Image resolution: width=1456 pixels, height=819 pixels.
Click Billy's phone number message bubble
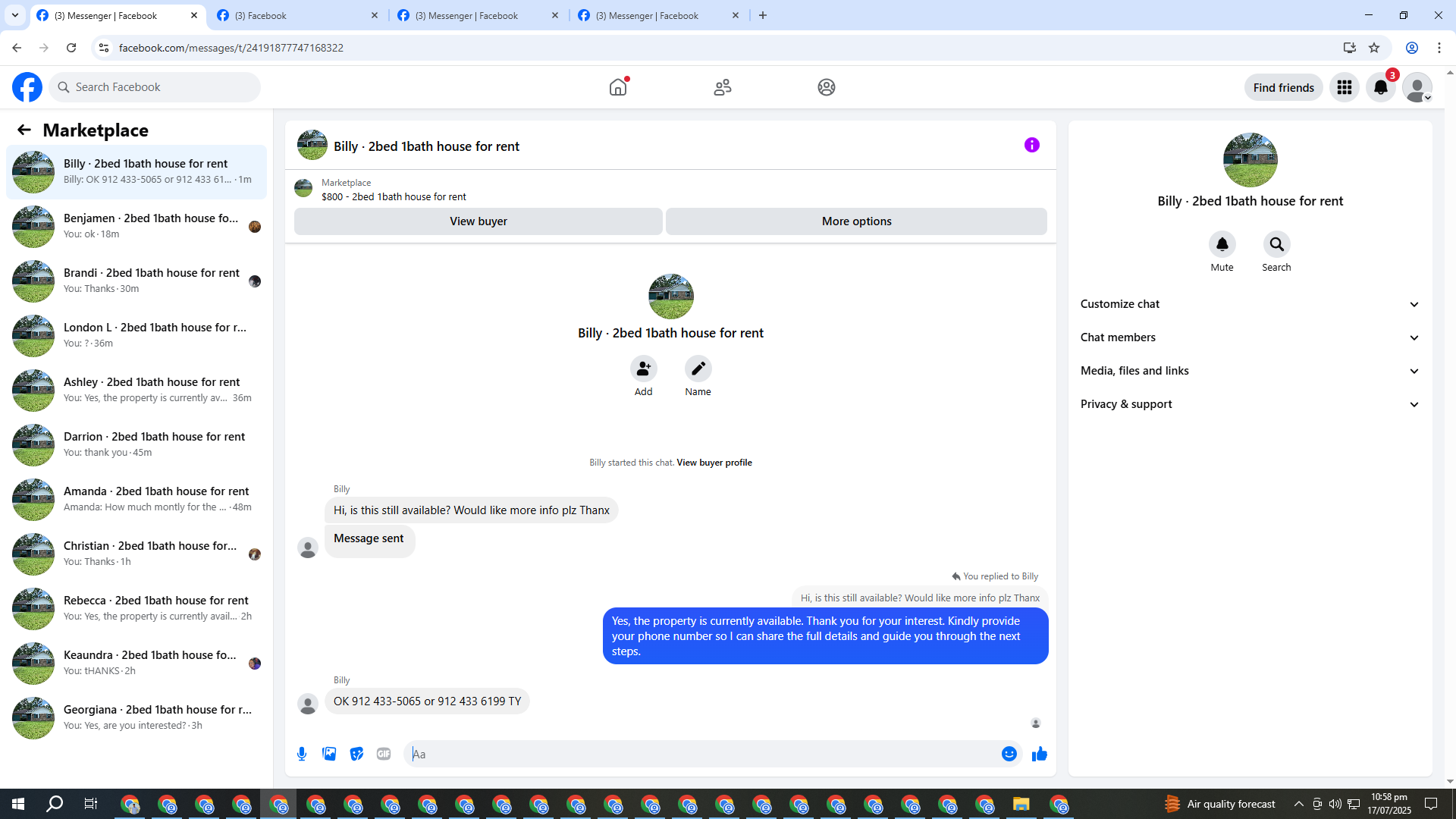[428, 701]
